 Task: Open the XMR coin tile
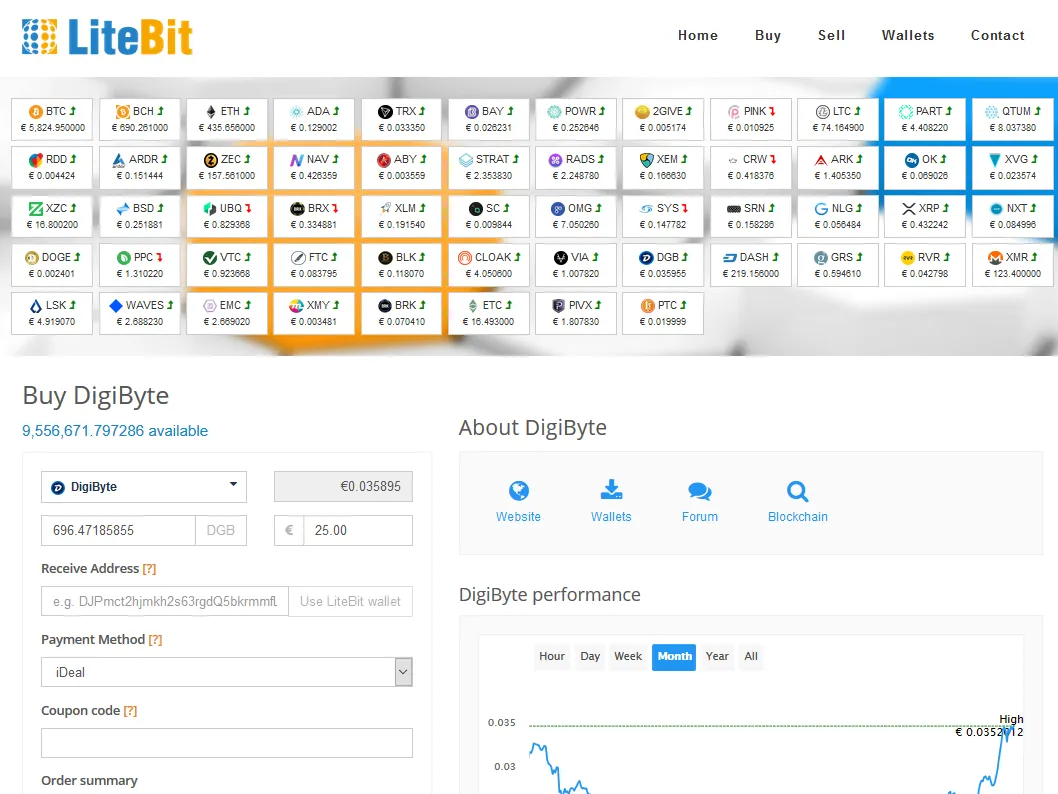coord(1013,265)
